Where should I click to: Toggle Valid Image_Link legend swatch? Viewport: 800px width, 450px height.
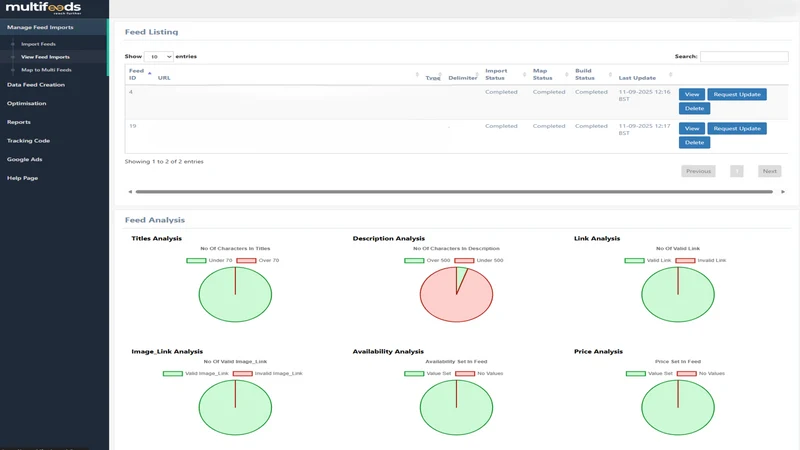[172, 373]
